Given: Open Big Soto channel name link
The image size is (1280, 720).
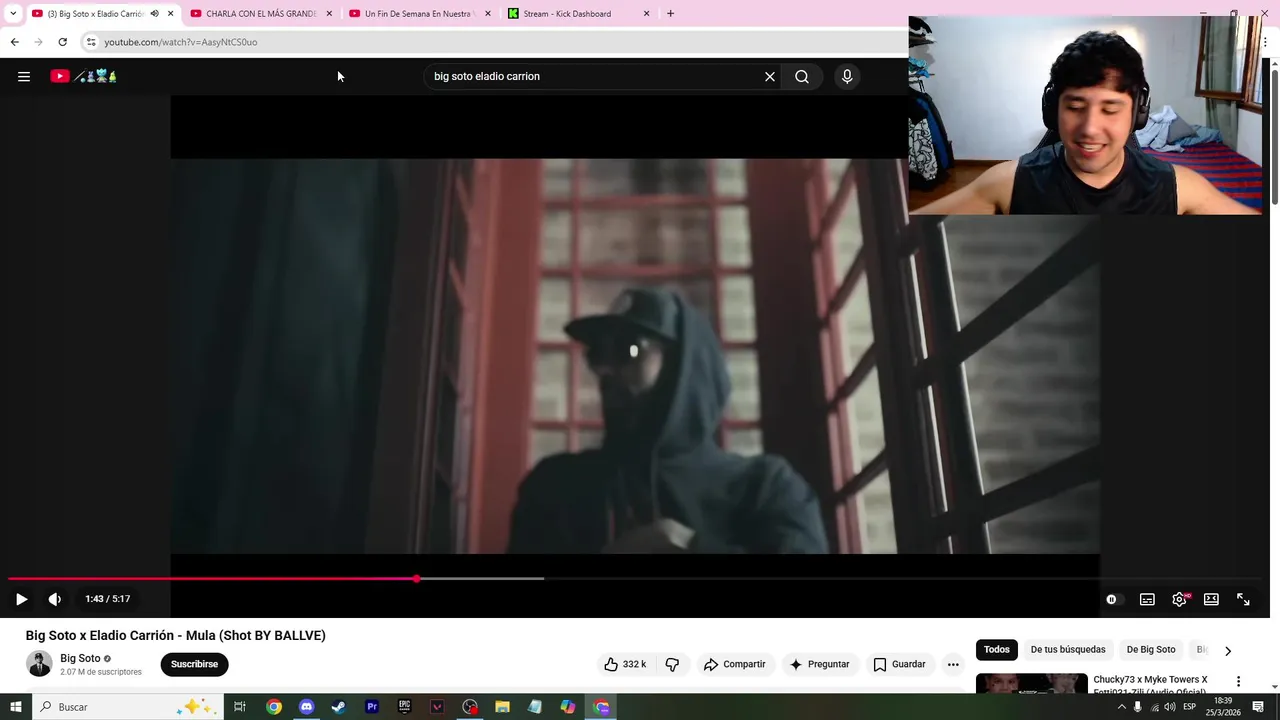Looking at the screenshot, I should tap(80, 658).
